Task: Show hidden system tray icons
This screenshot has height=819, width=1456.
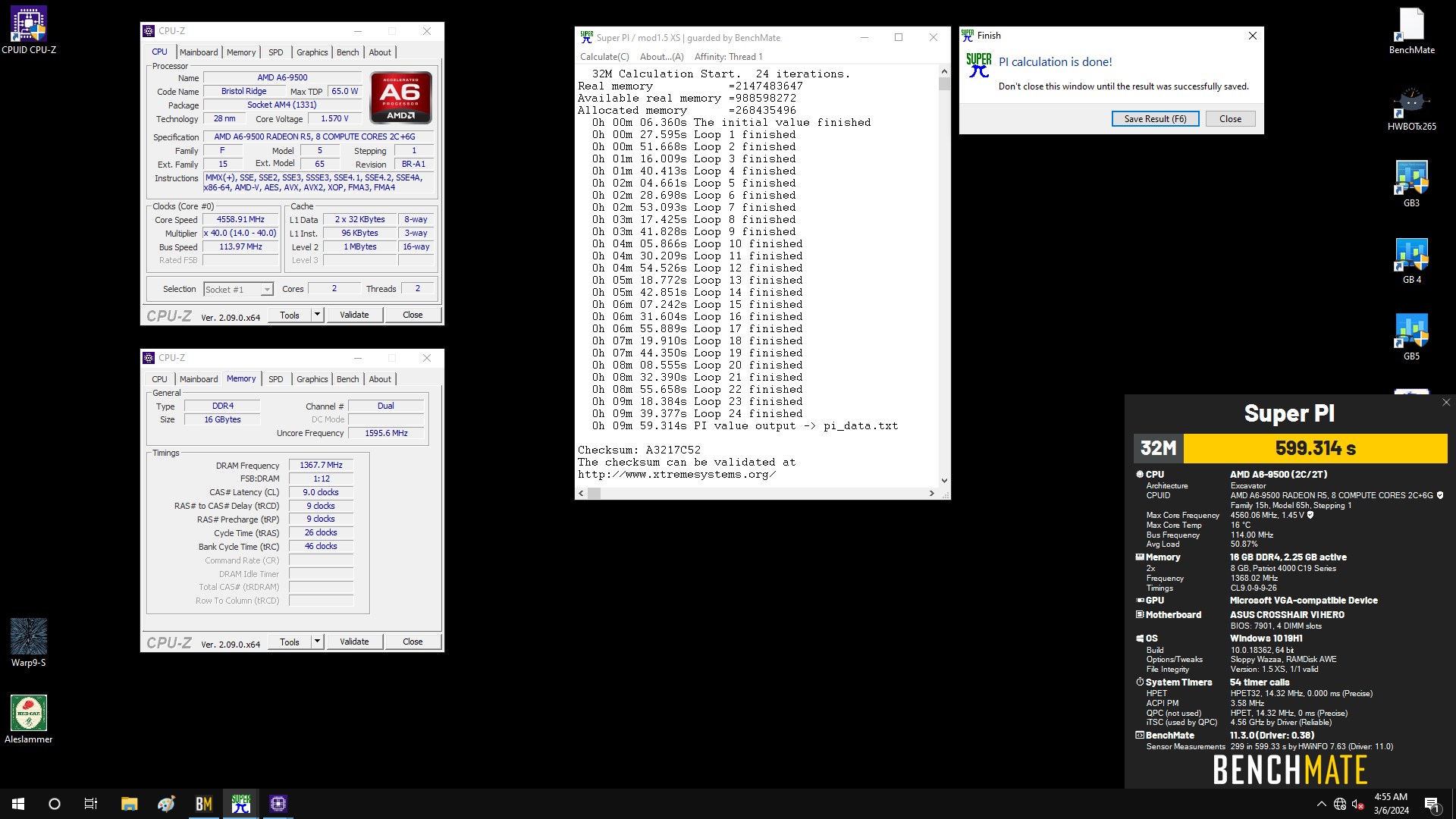Action: (1321, 804)
